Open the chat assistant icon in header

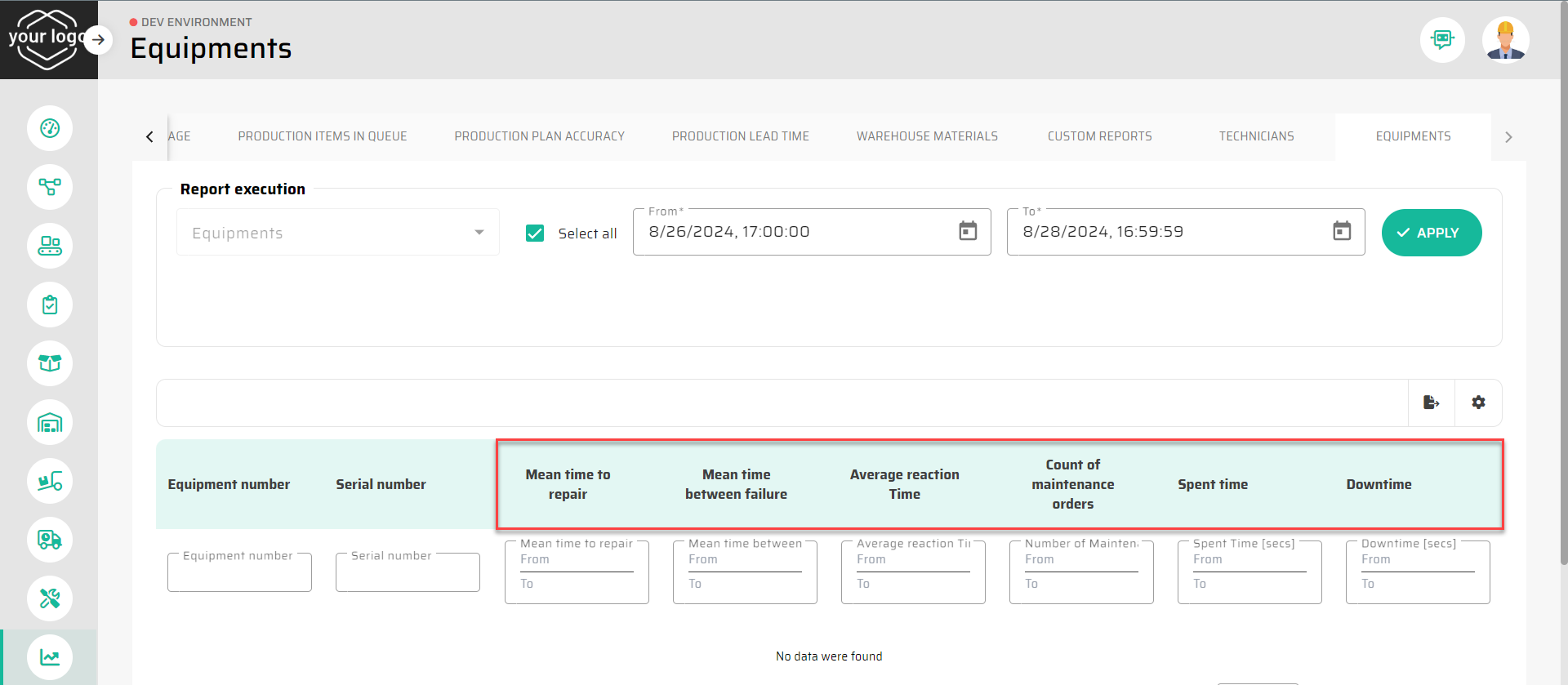point(1442,39)
